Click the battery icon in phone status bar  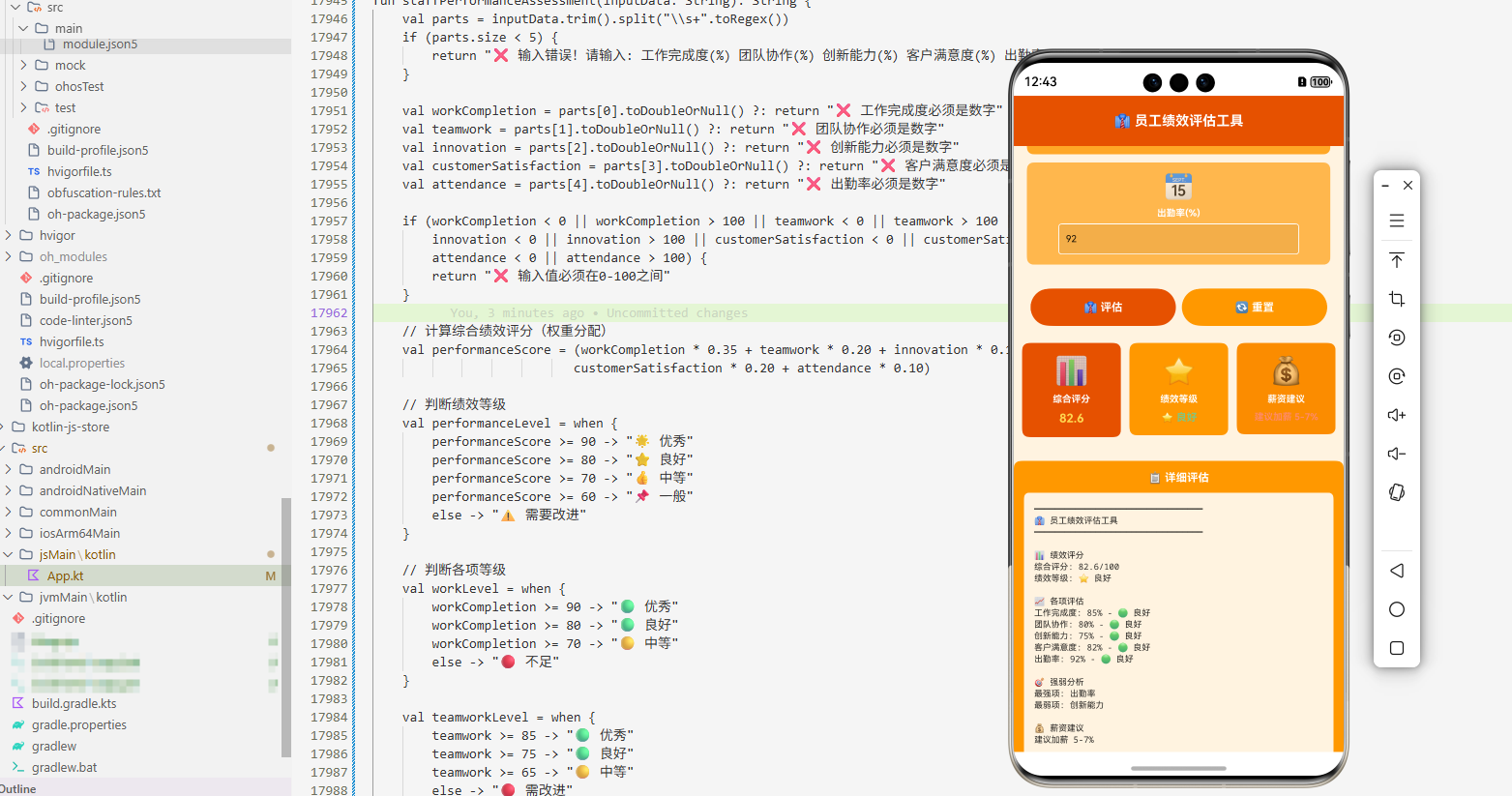pyautogui.click(x=1320, y=82)
